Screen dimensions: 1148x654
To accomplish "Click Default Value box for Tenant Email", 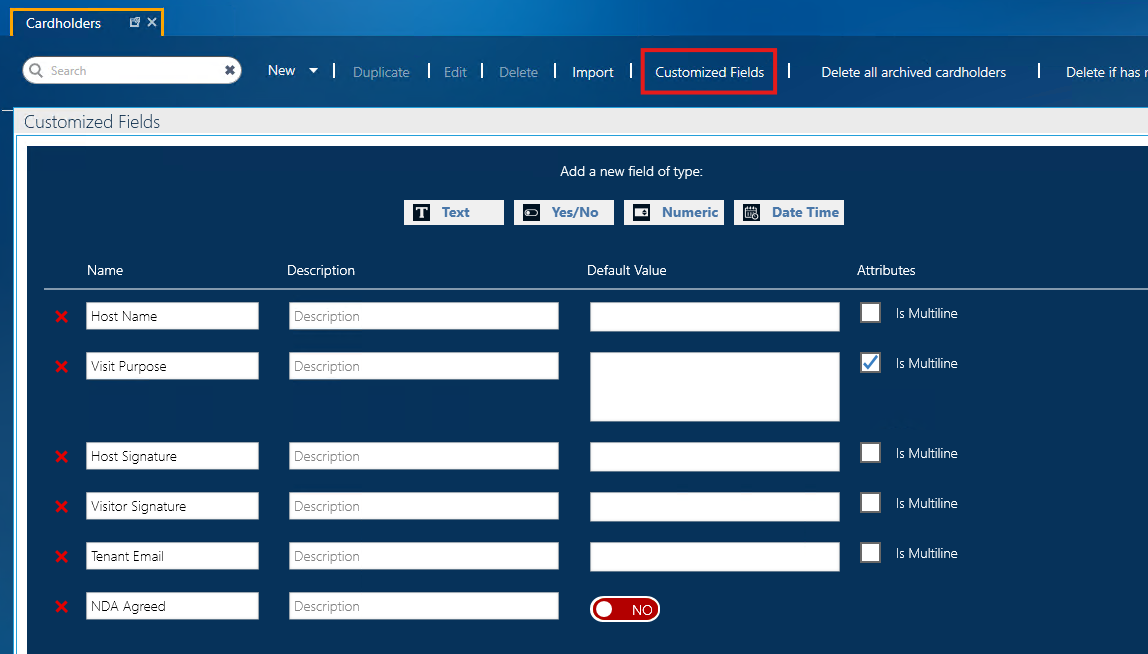I will (715, 557).
